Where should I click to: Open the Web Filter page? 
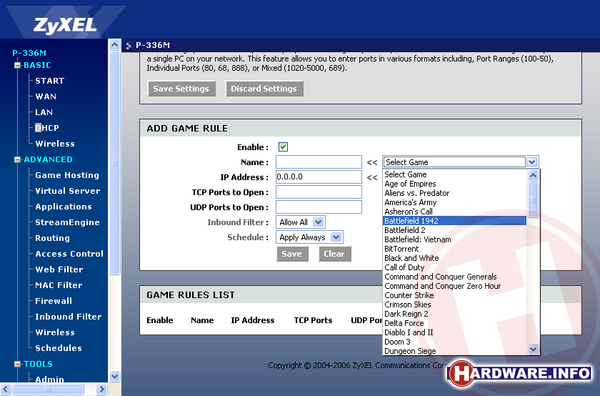click(x=59, y=269)
